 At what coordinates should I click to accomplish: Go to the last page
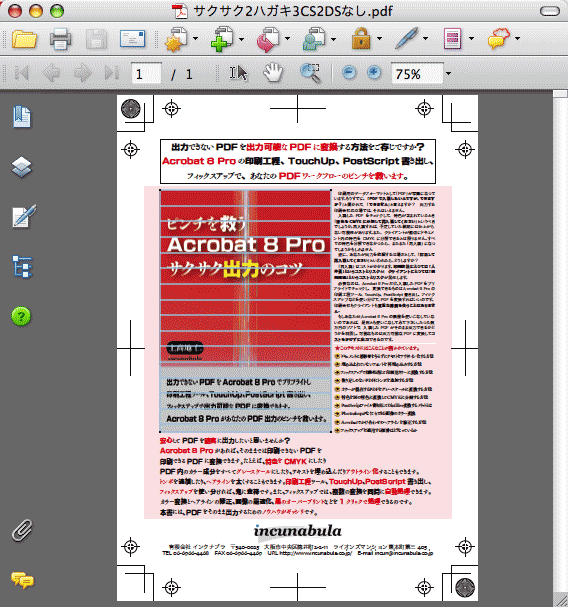click(x=112, y=73)
